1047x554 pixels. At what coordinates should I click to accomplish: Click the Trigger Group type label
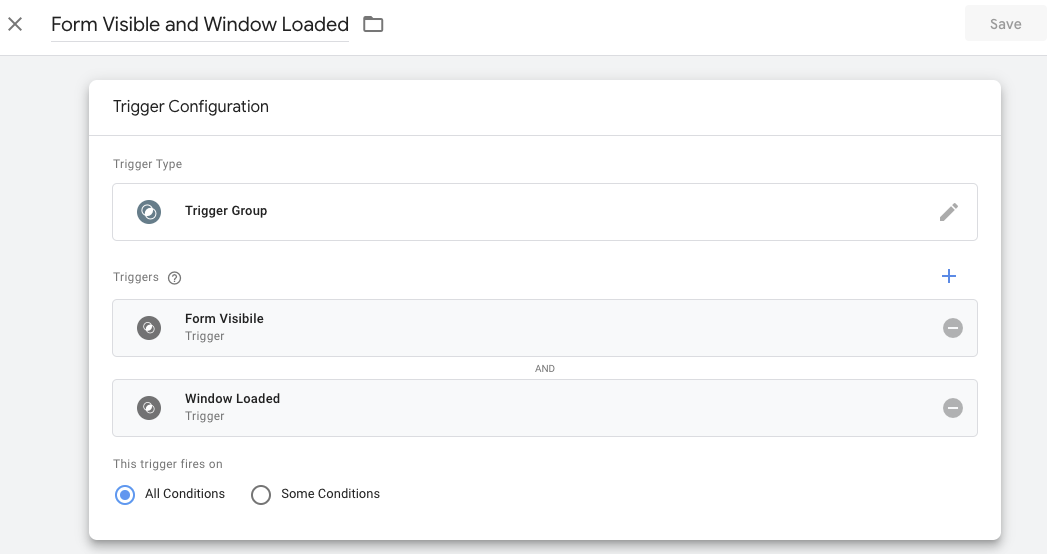point(226,211)
